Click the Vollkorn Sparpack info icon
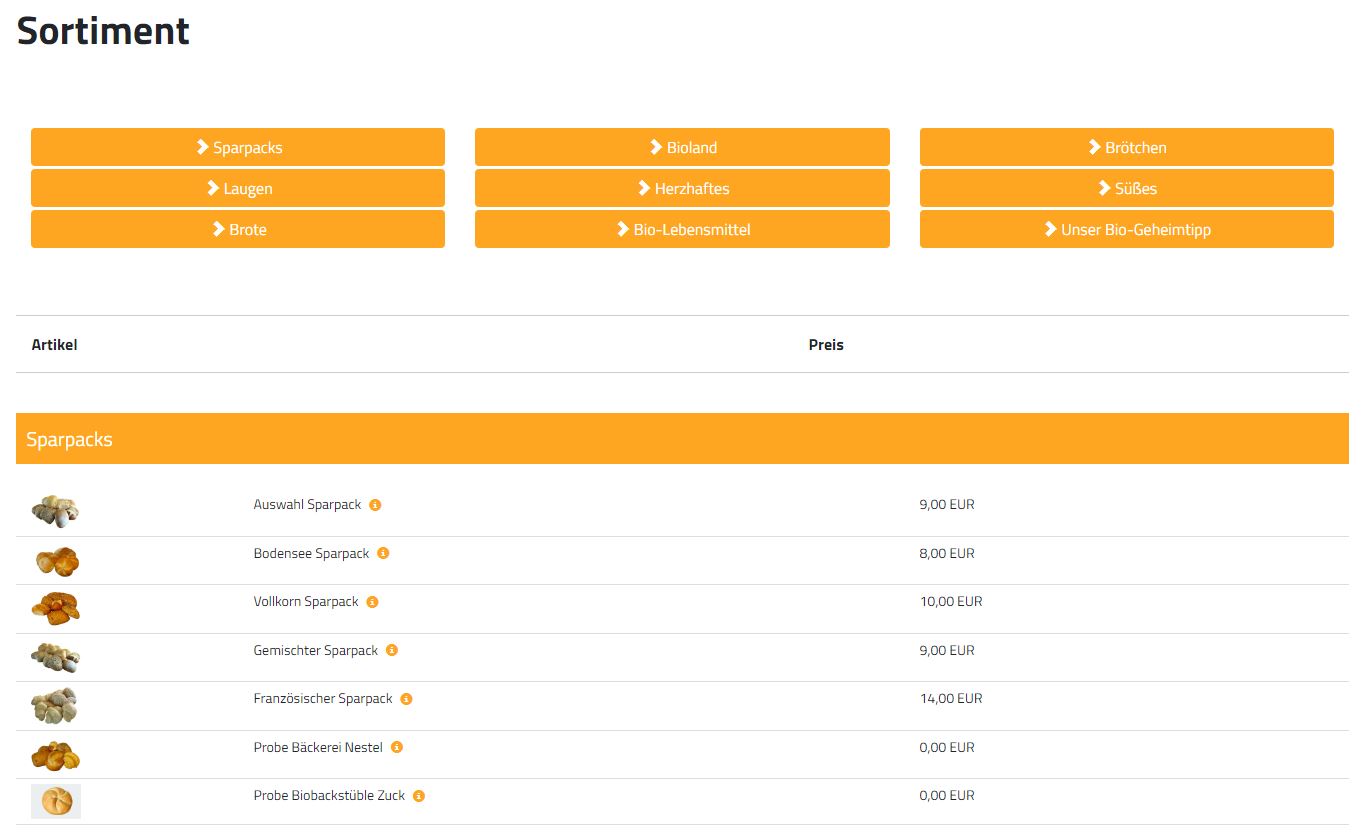This screenshot has width=1362, height=835. tap(372, 602)
